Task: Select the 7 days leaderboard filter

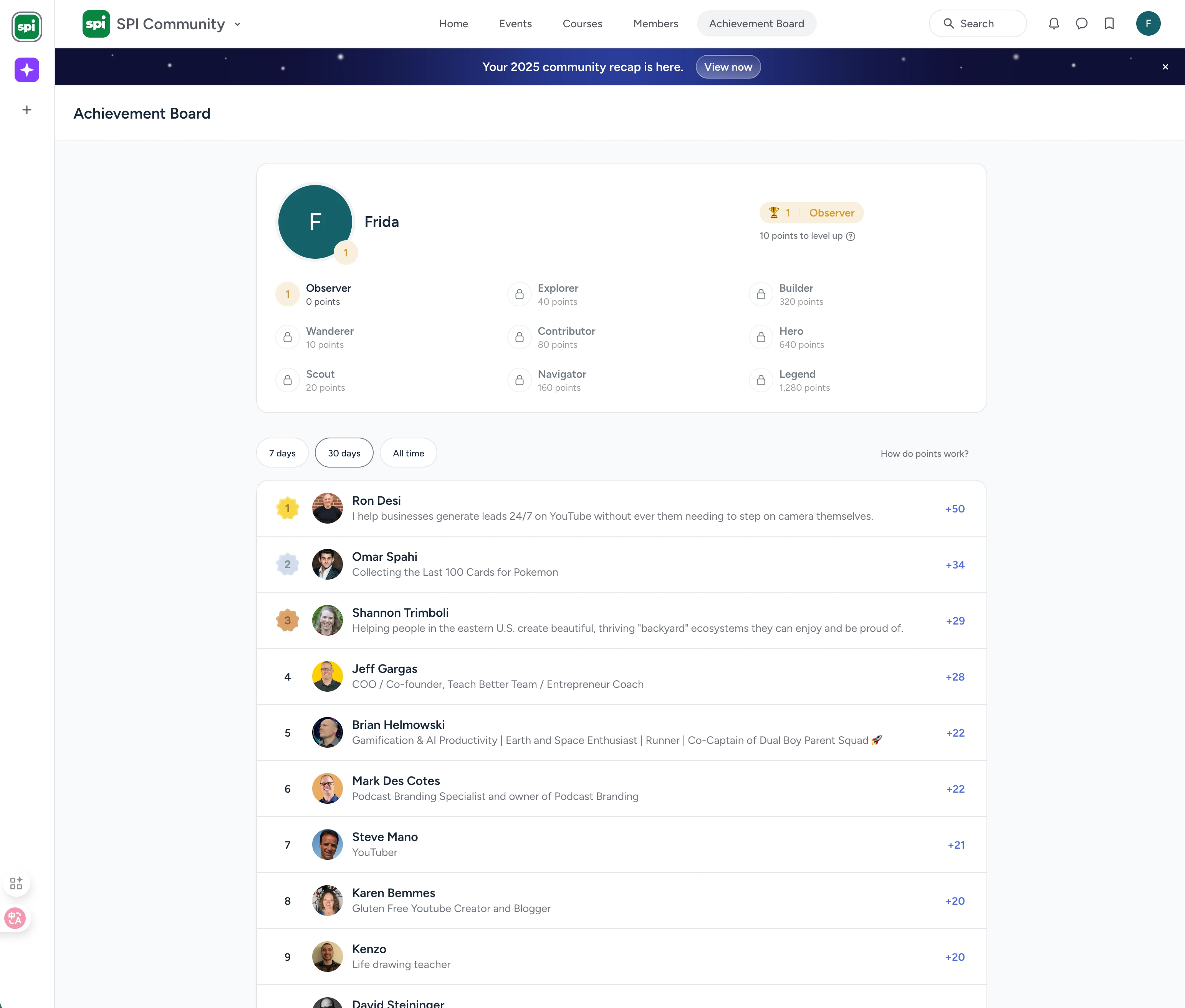Action: (282, 453)
